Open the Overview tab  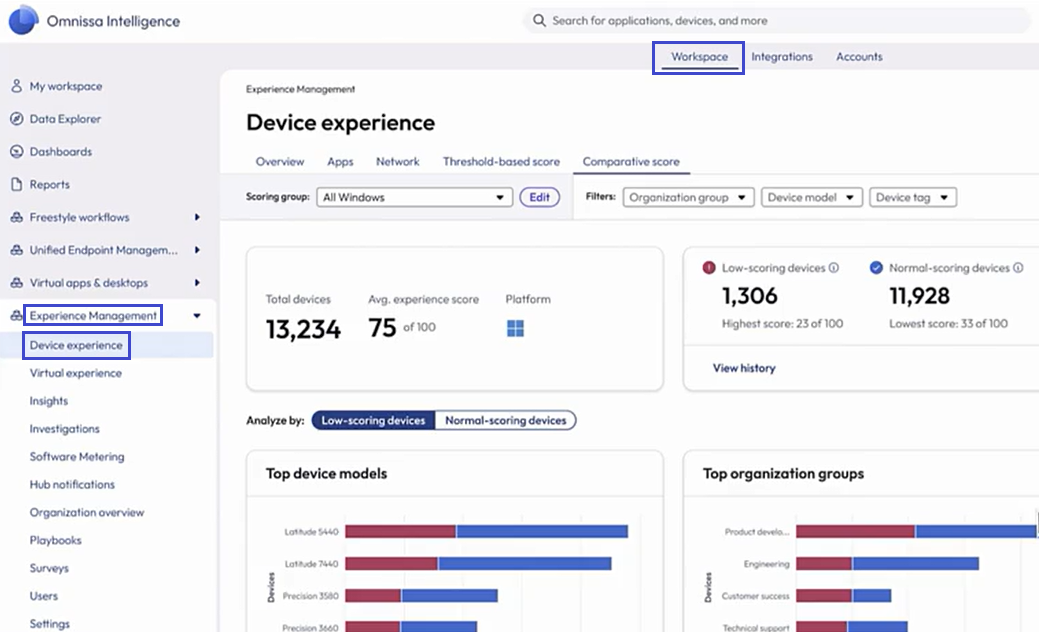[280, 162]
